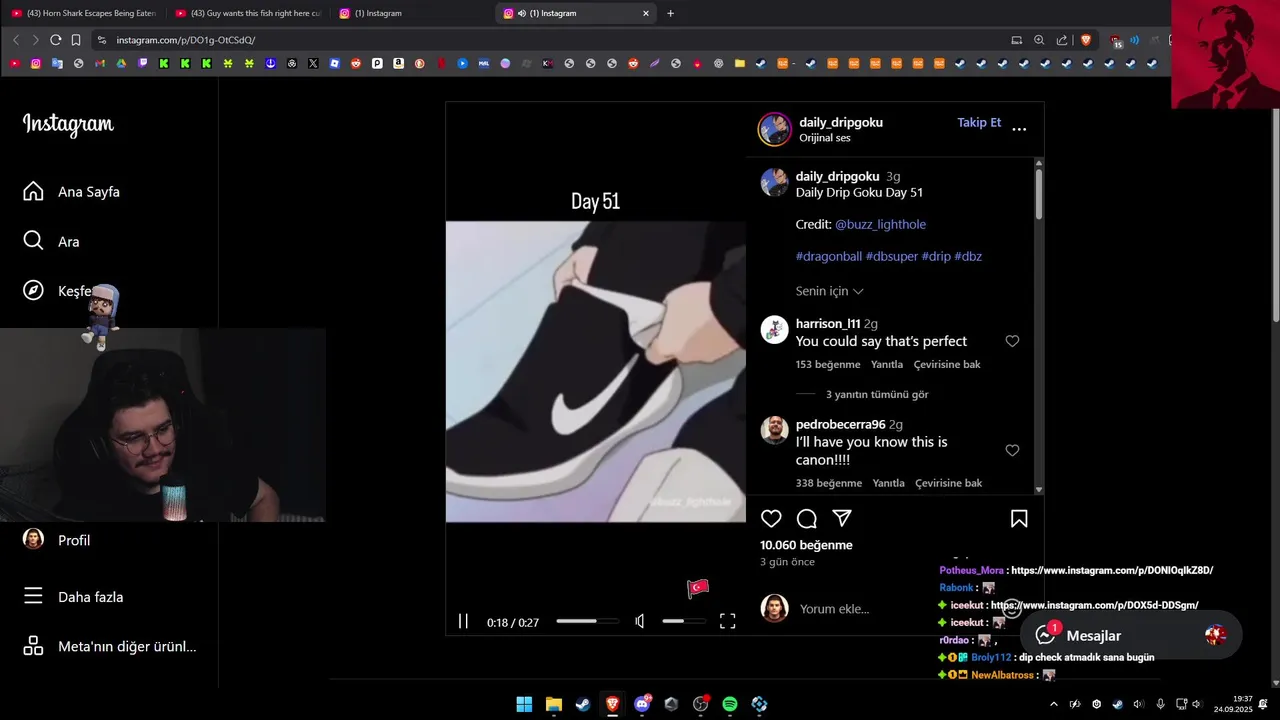1280x720 pixels.
Task: Open the @buzz_lighthole credit link
Action: point(880,224)
